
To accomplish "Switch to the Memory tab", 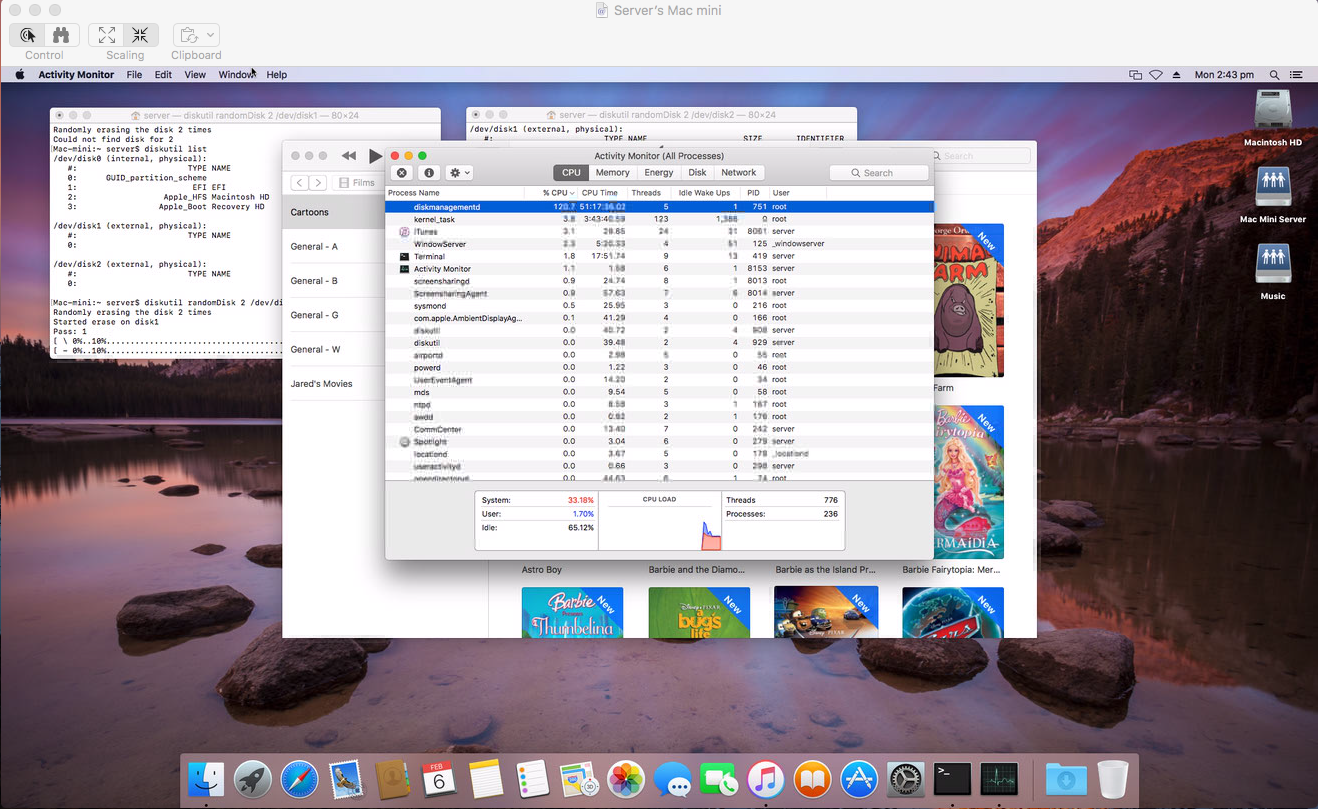I will pyautogui.click(x=613, y=173).
